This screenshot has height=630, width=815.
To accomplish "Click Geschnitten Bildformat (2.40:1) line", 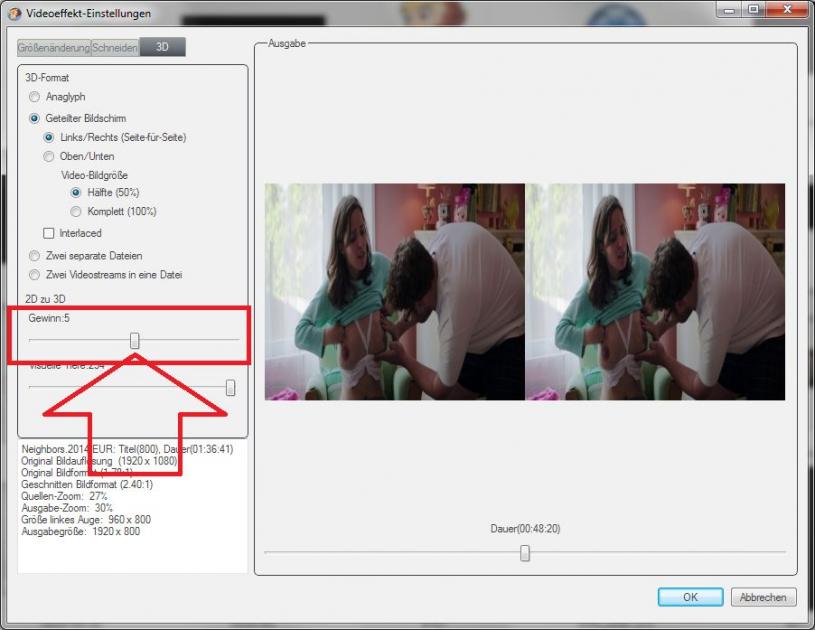I will [87, 484].
